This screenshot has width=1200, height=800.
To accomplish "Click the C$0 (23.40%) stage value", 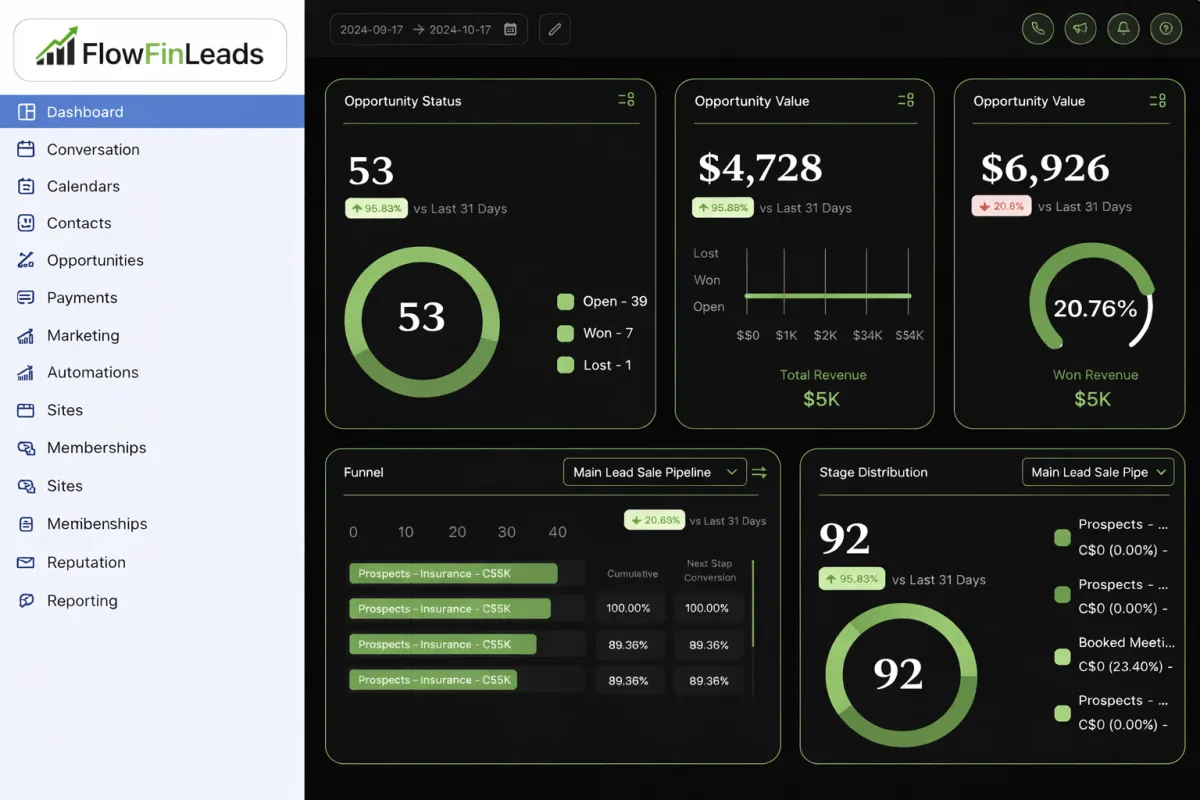I will coord(1125,666).
